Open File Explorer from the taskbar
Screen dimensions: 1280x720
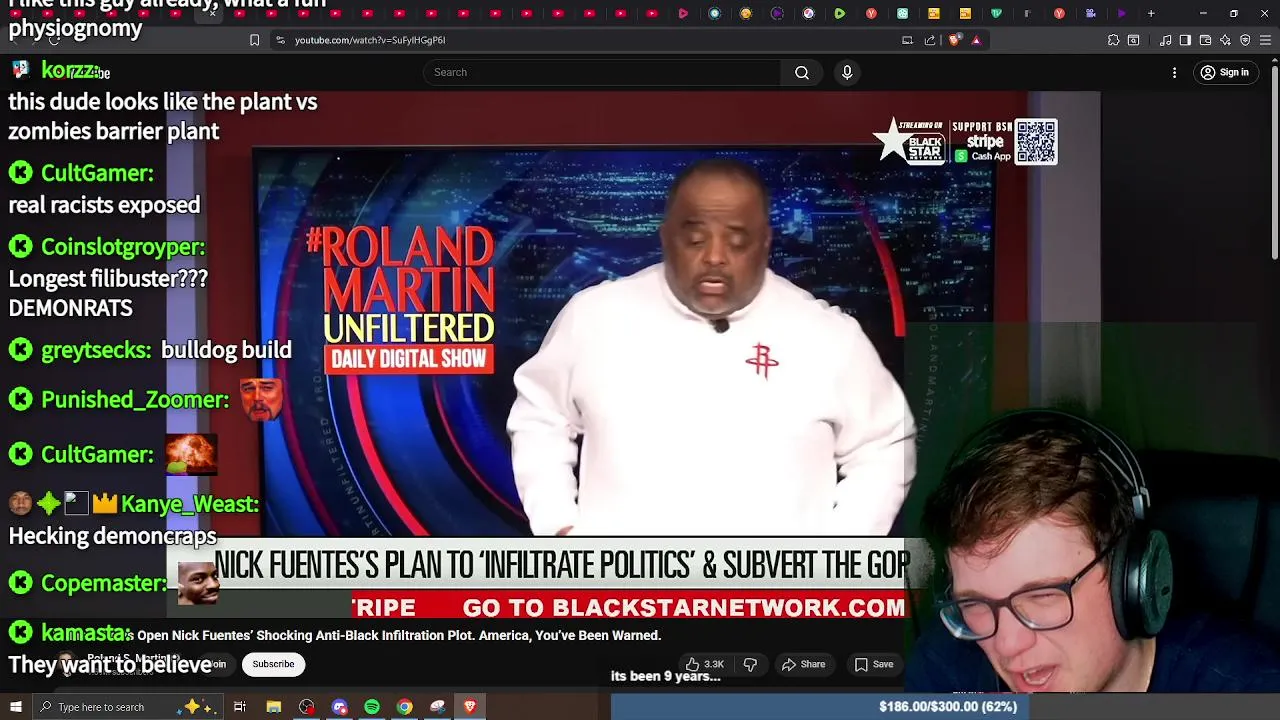[273, 707]
